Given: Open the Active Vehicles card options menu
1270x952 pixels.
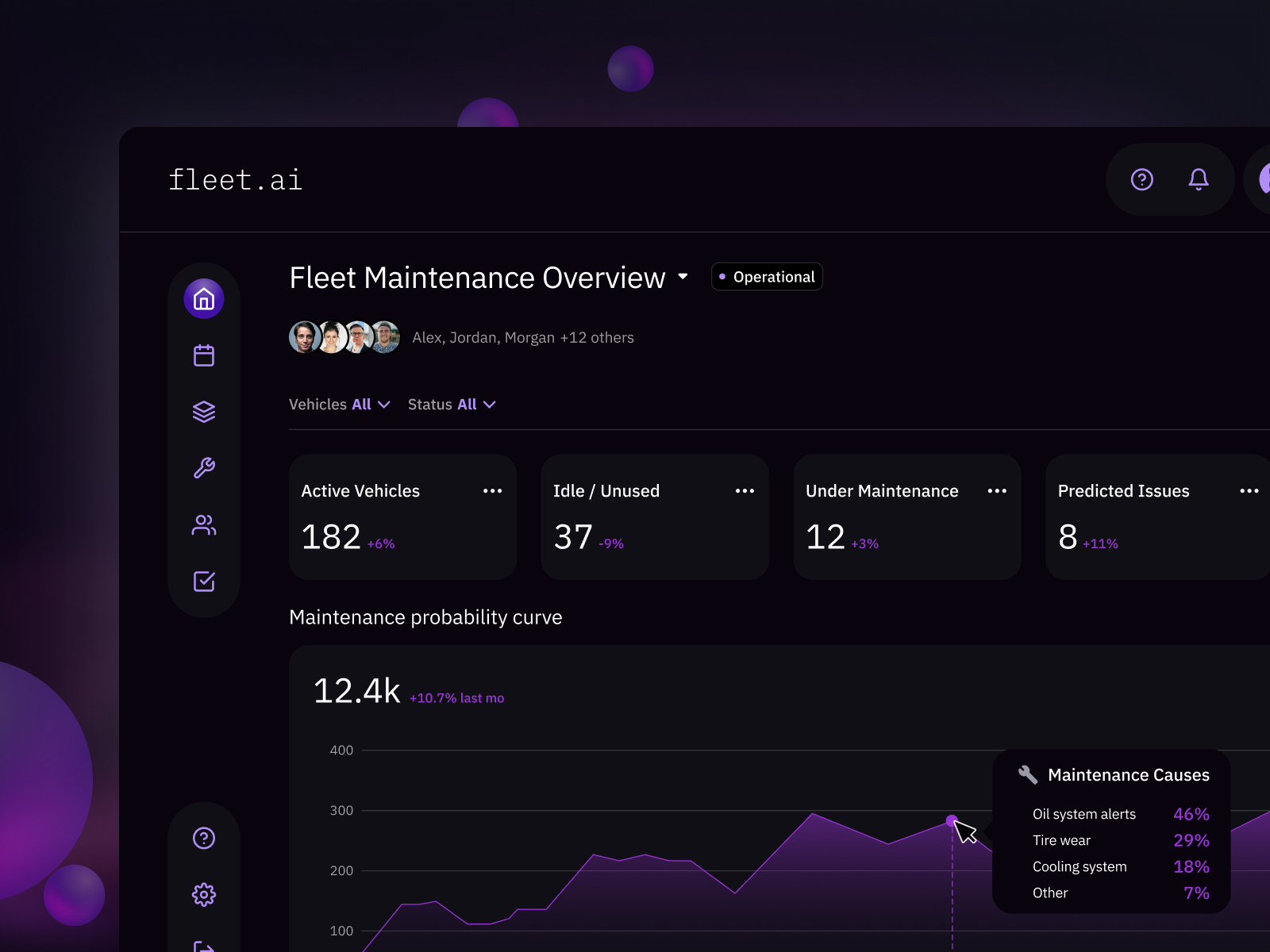Looking at the screenshot, I should tap(492, 490).
